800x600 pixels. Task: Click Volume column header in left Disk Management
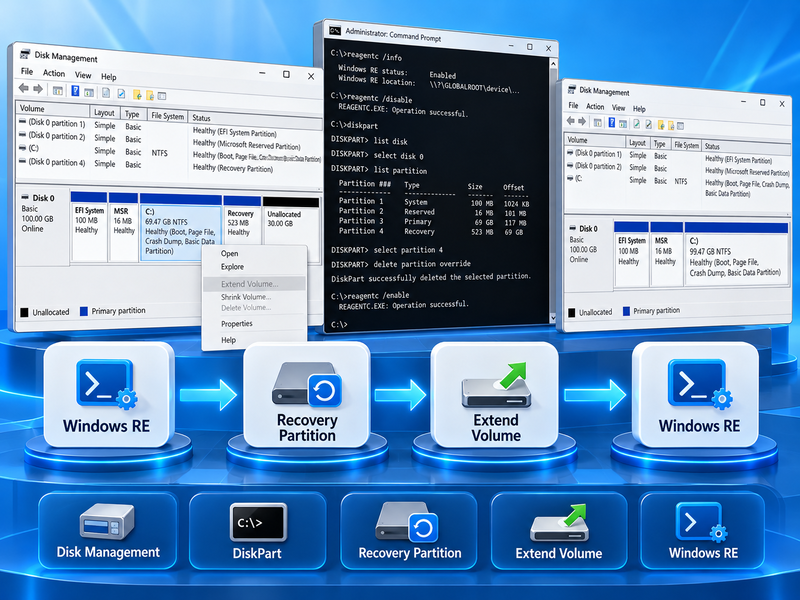[x=53, y=109]
